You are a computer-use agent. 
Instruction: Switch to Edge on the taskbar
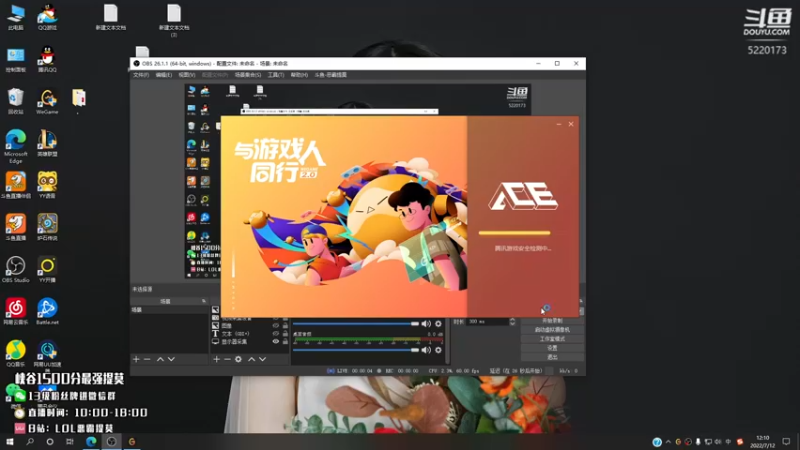91,442
